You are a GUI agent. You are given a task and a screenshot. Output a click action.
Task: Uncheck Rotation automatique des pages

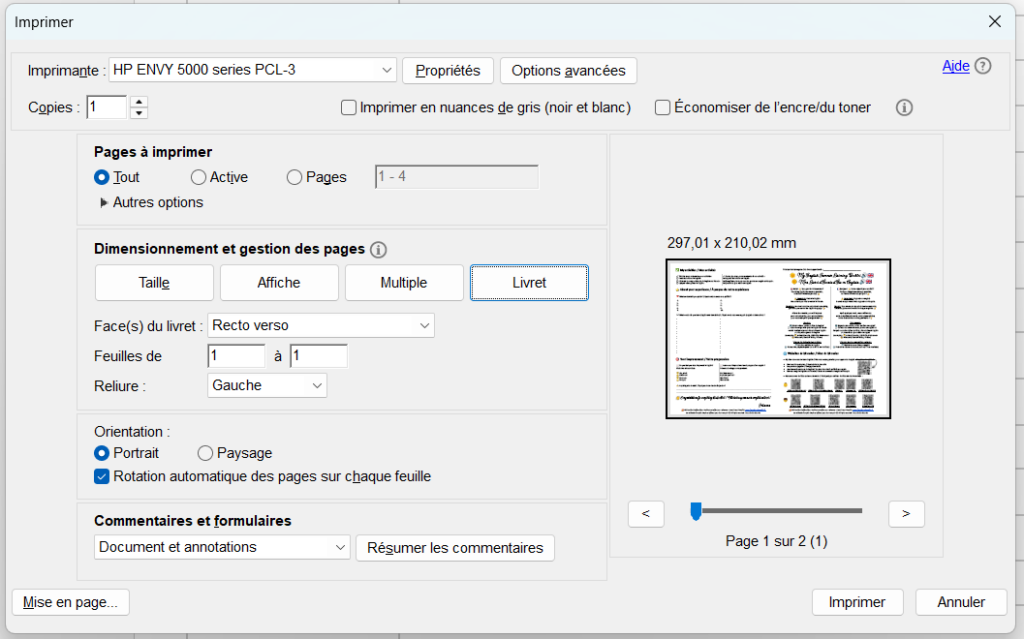point(101,476)
